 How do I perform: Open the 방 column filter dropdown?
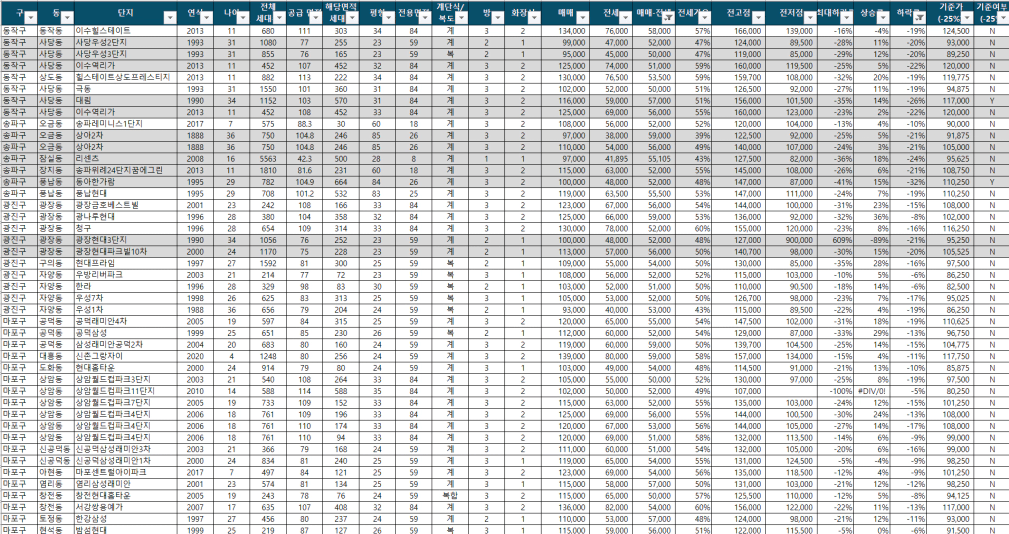pyautogui.click(x=499, y=18)
